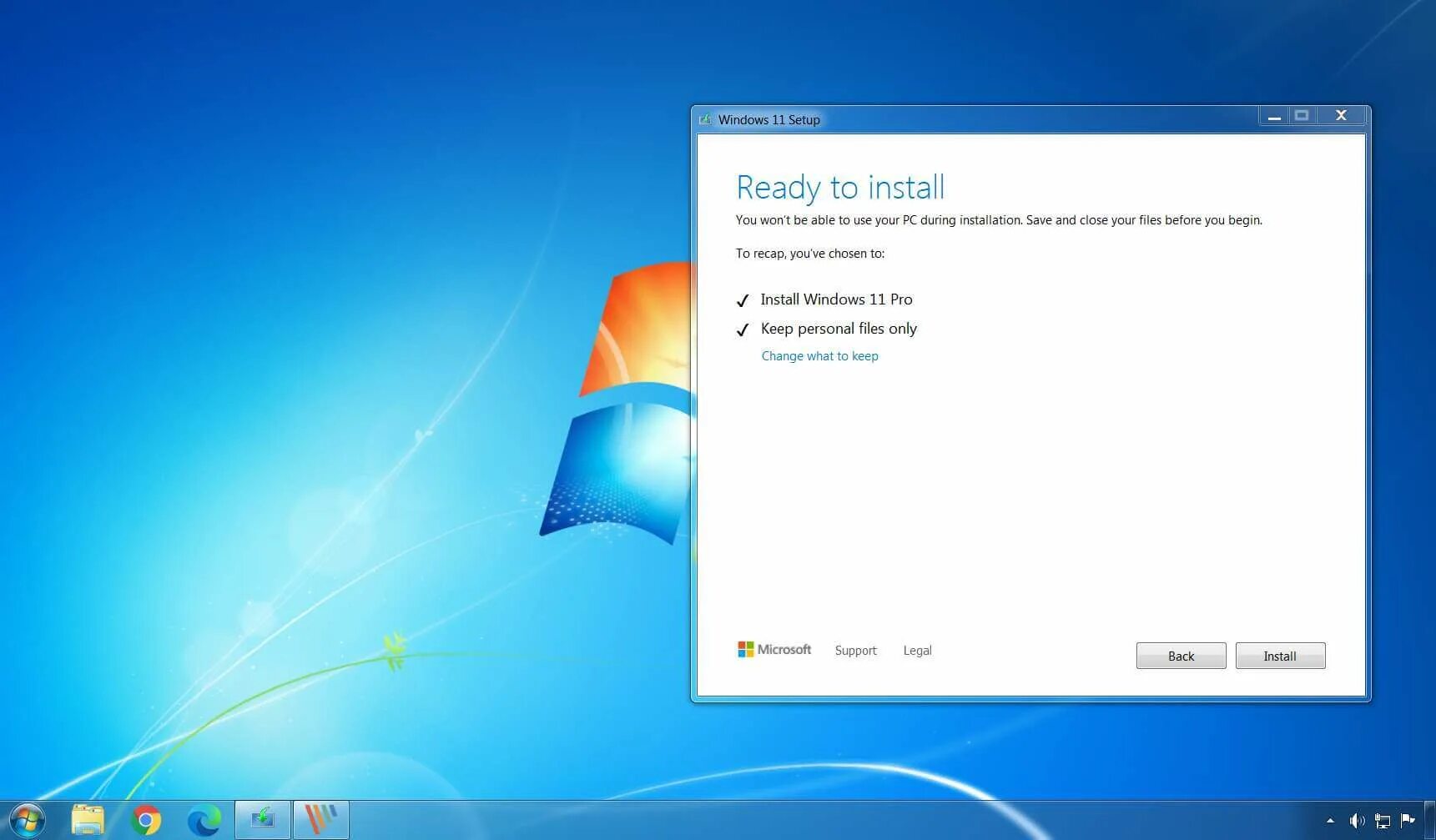Click the Microsoft logo in the setup window
The height and width of the screenshot is (840, 1436).
tap(774, 649)
